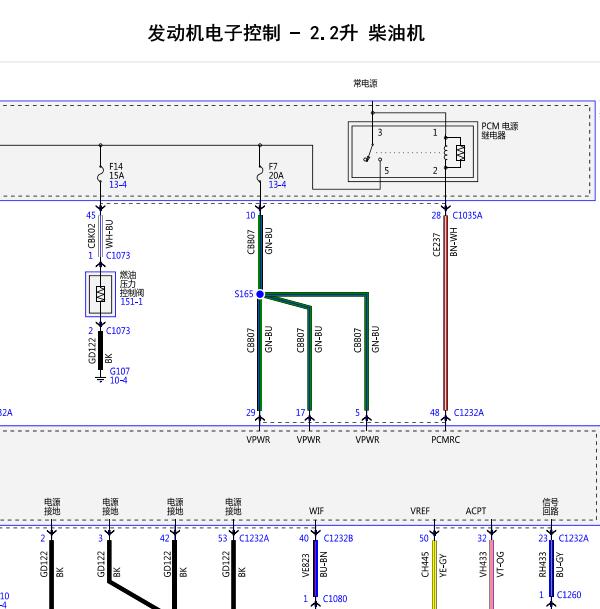
Task: Click the VREF terminal label
Action: pos(420,511)
